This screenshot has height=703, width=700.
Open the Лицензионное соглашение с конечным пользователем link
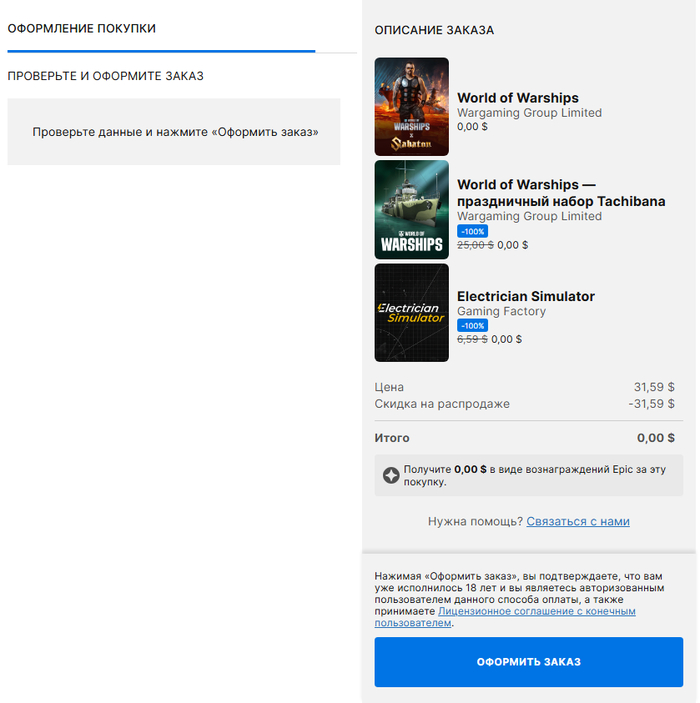click(x=505, y=617)
